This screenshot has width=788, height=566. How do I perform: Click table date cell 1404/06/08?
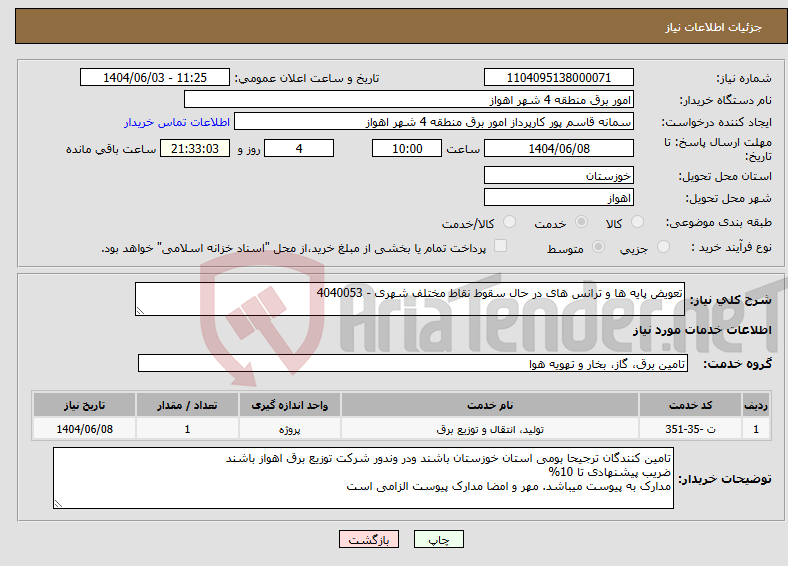84,429
